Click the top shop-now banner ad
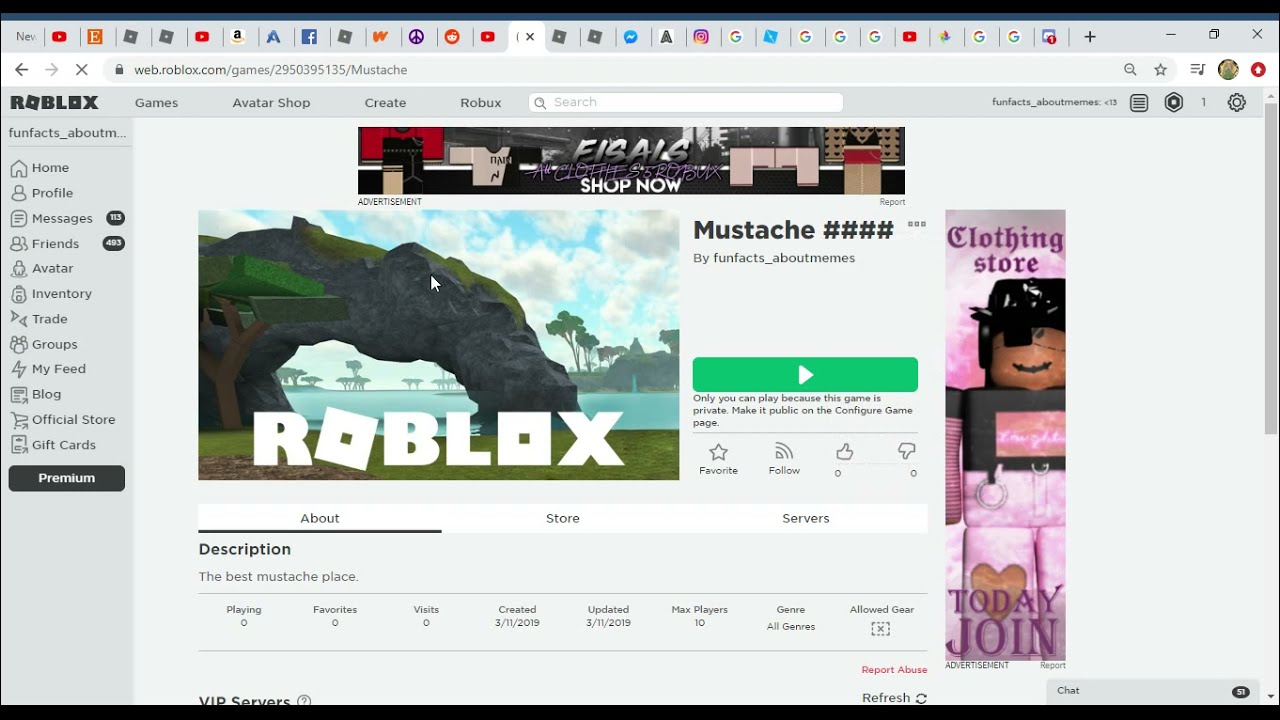The image size is (1280, 720). coord(631,161)
